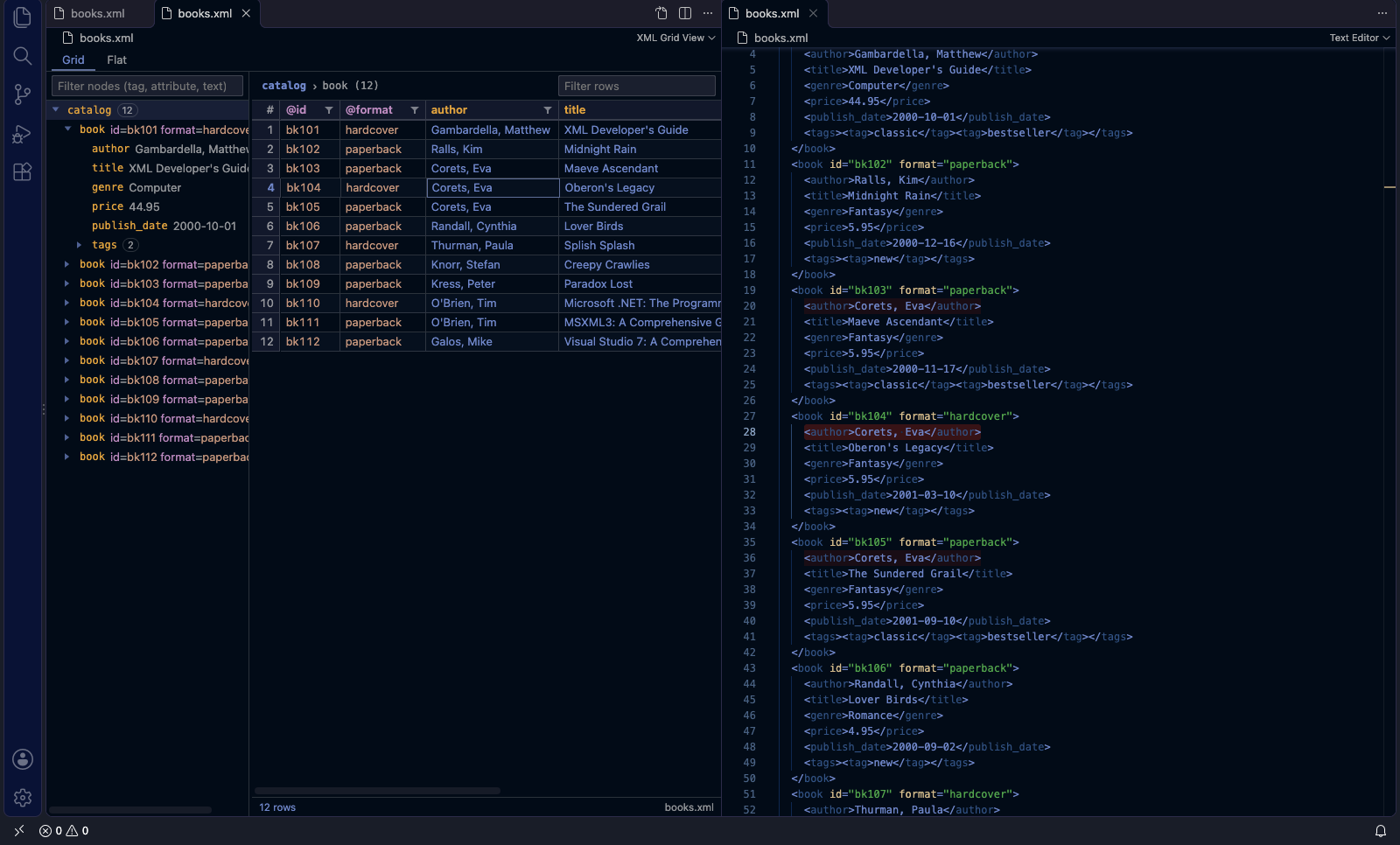The width and height of the screenshot is (1400, 845).
Task: Open the Search sidebar icon
Action: [x=23, y=56]
